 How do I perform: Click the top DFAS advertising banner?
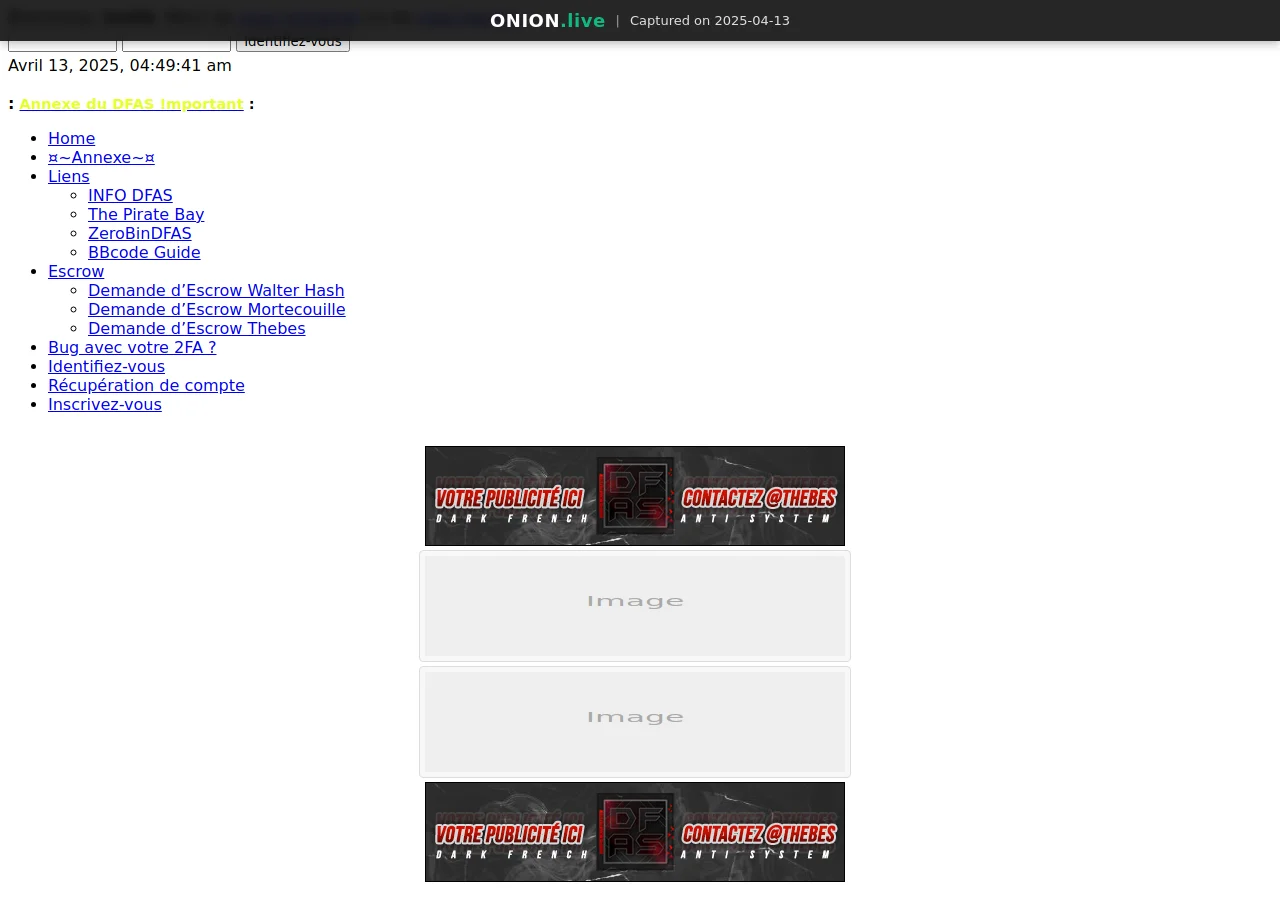634,495
